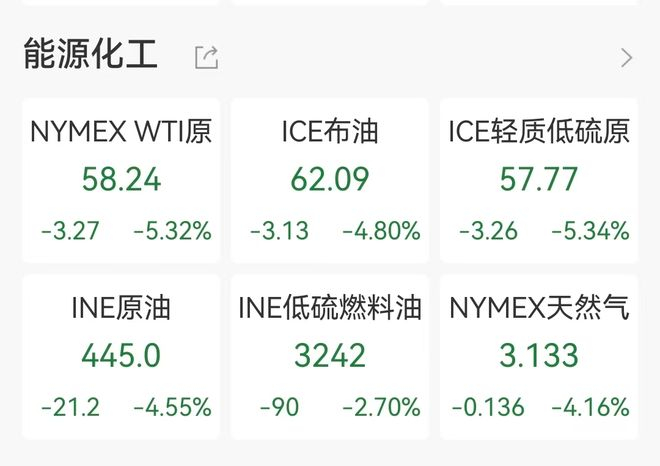
Task: Tap the -21.2 price change
Action: (x=70, y=408)
